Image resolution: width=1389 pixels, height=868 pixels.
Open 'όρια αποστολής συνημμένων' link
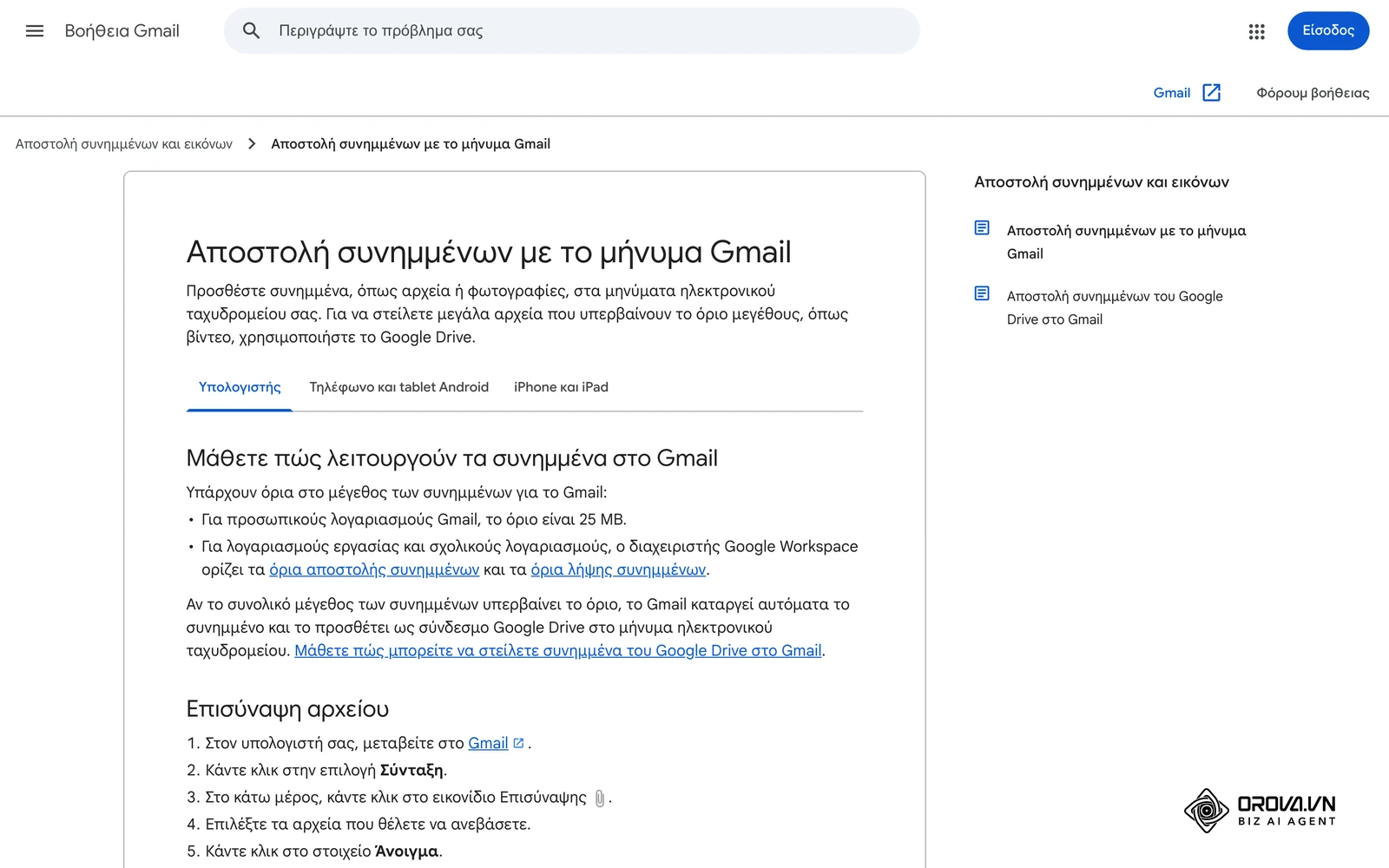374,570
